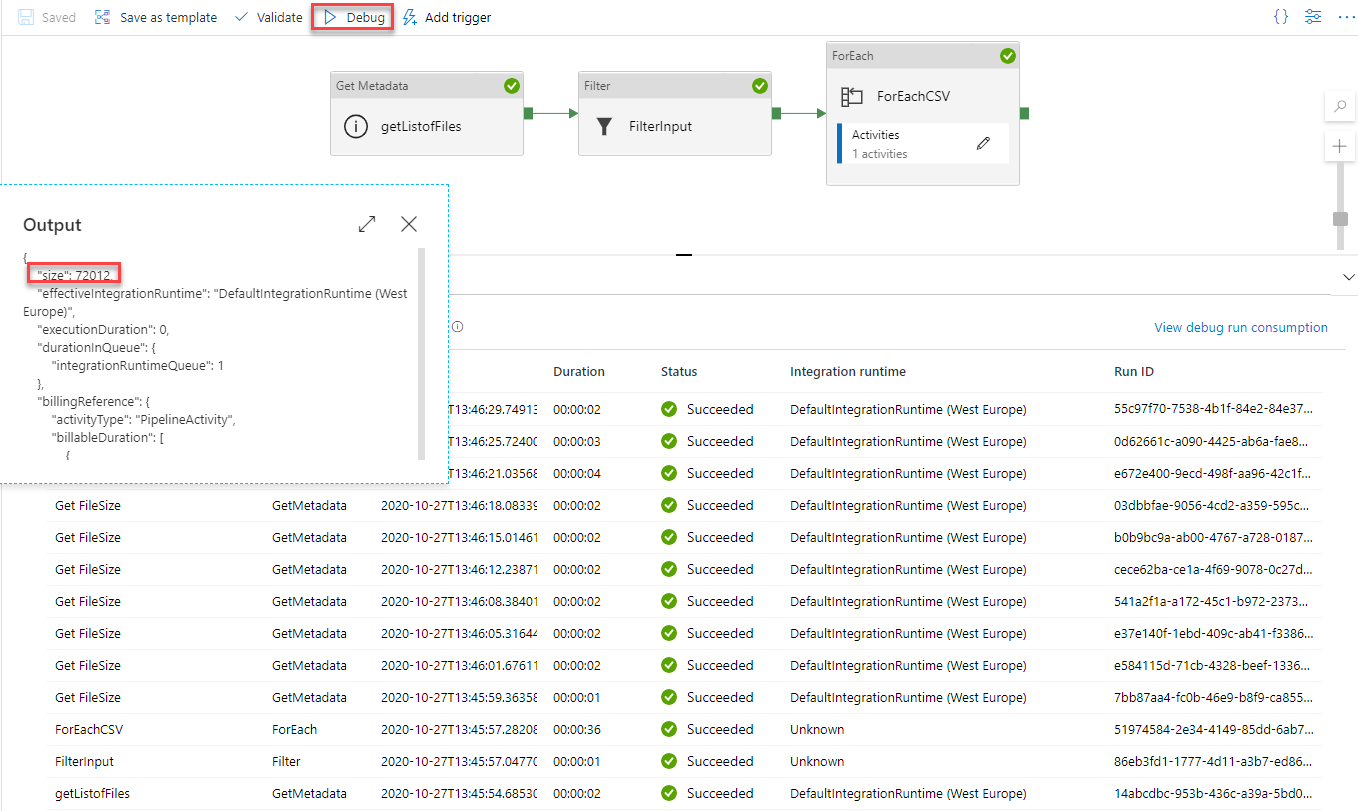Screen dimensions: 1358x811
Task: Open the more options ellipsis menu
Action: pyautogui.click(x=1345, y=17)
